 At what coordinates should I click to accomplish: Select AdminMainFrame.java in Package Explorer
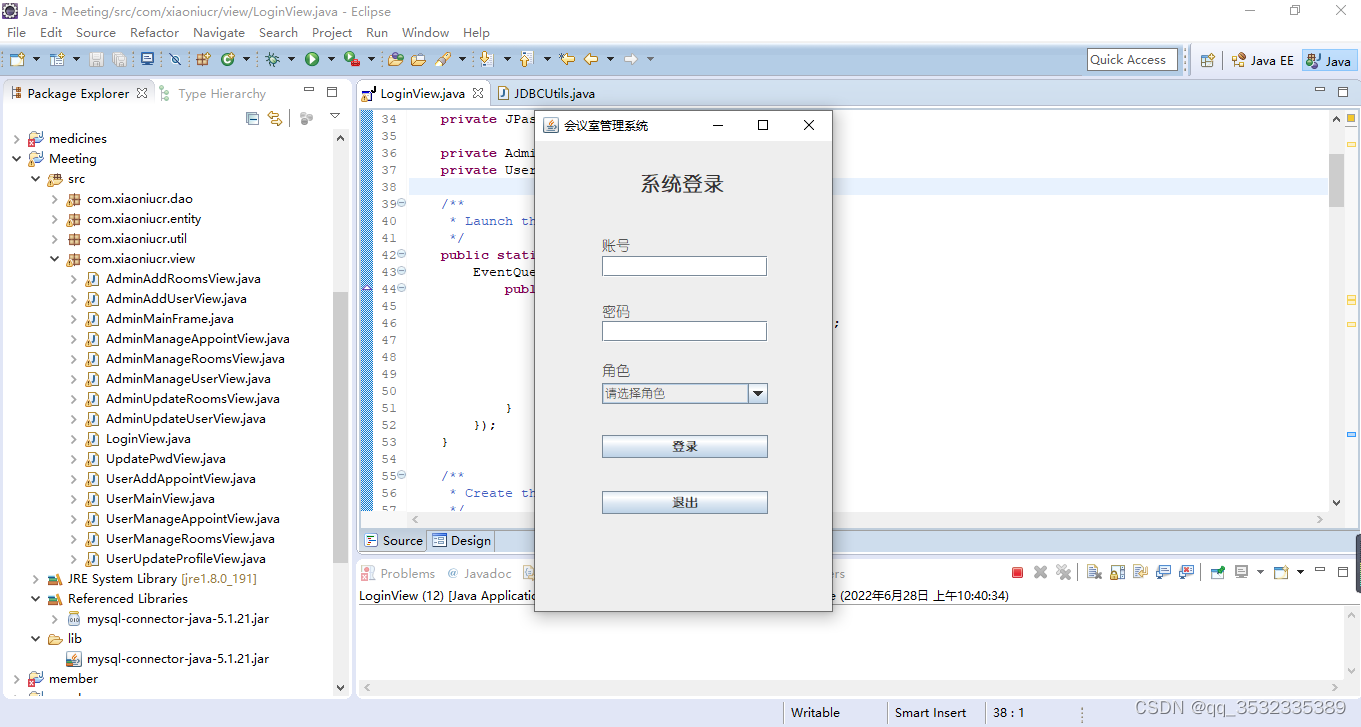(170, 319)
